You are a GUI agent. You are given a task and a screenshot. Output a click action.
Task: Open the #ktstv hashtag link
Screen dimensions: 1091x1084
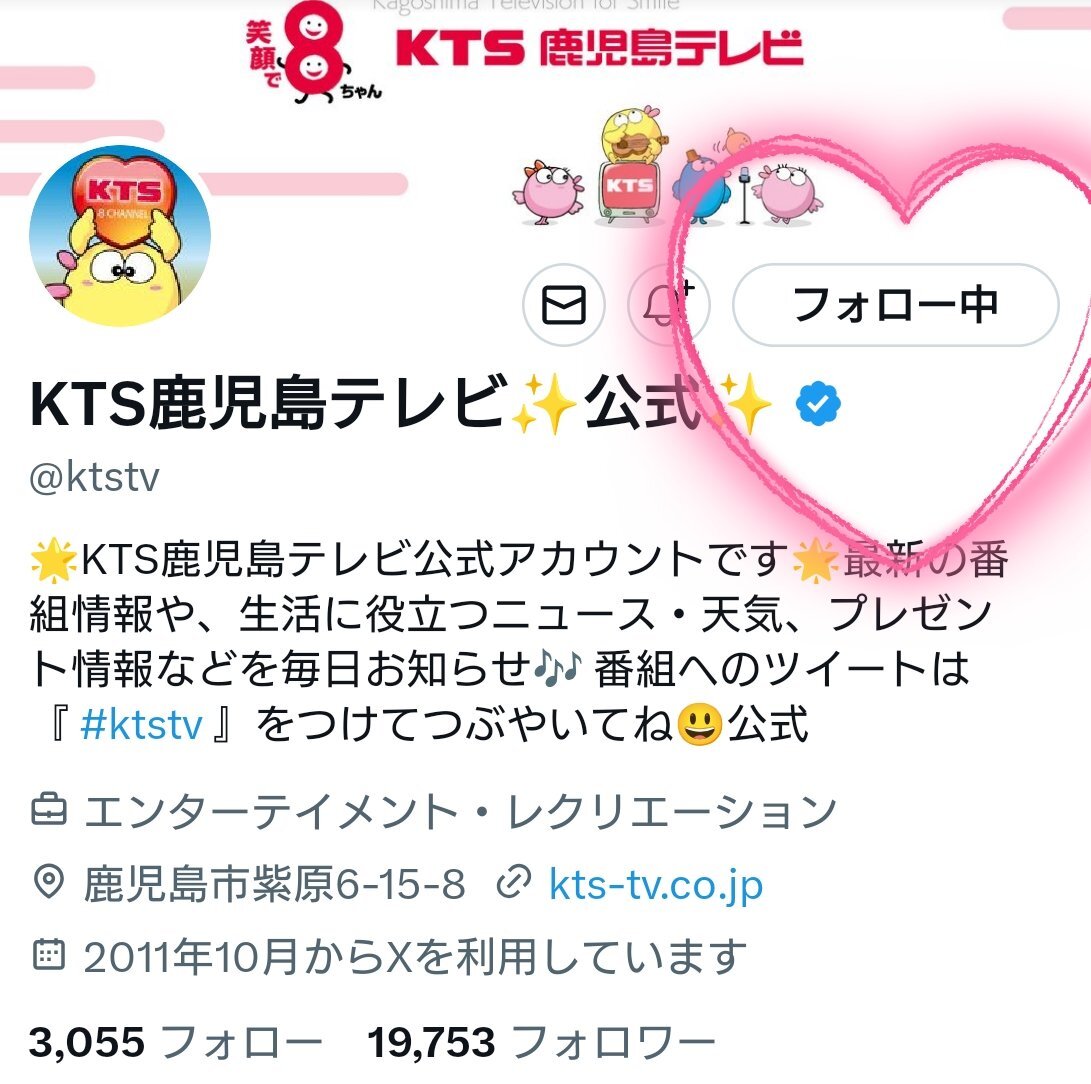tap(141, 724)
